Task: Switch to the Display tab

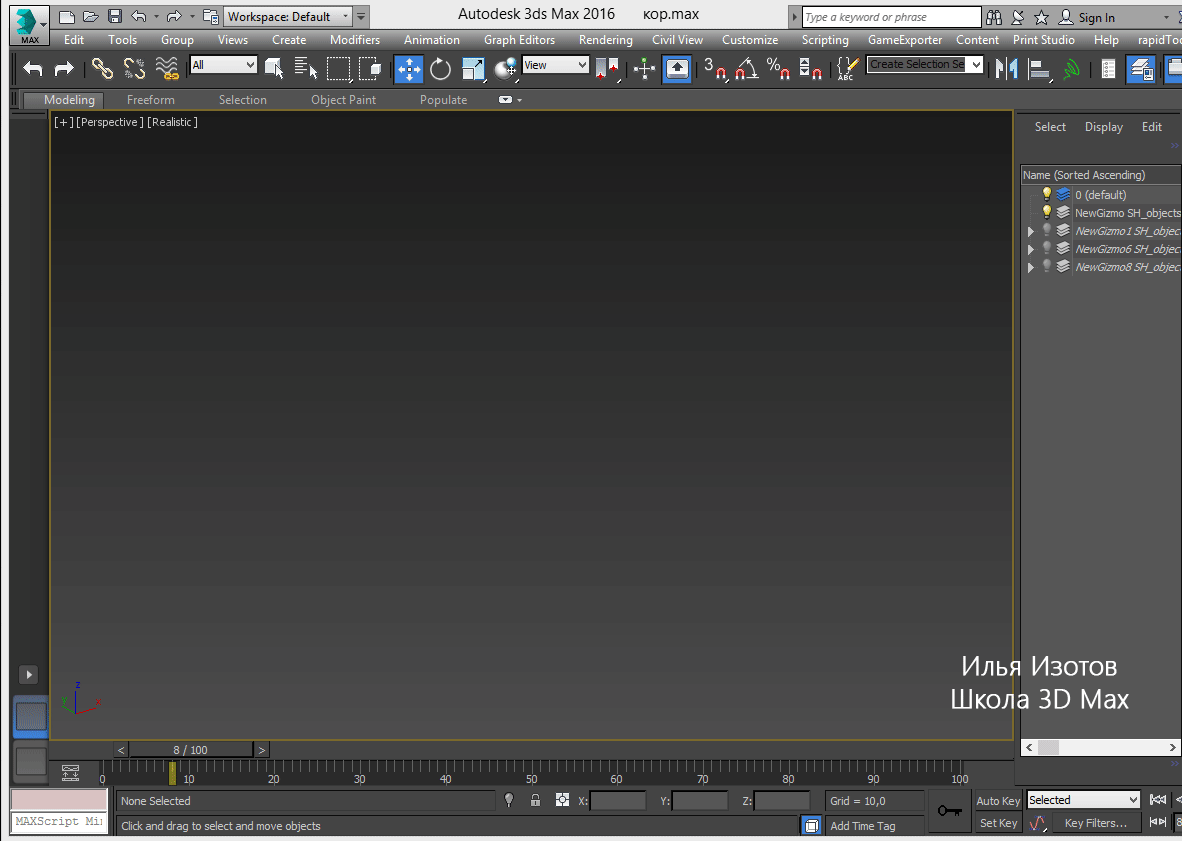Action: pyautogui.click(x=1103, y=127)
